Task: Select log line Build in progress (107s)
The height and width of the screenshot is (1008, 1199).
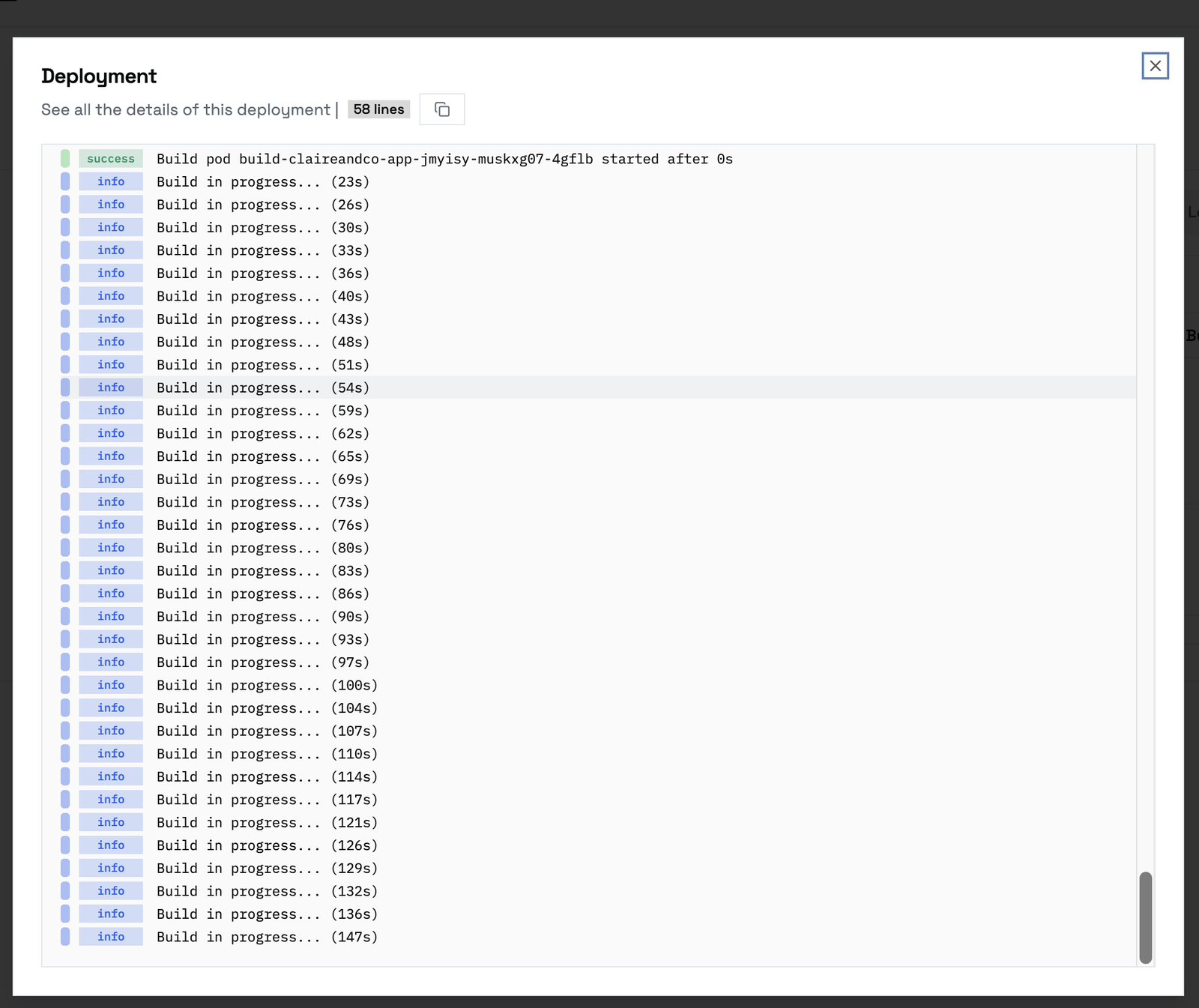Action: pyautogui.click(x=589, y=730)
